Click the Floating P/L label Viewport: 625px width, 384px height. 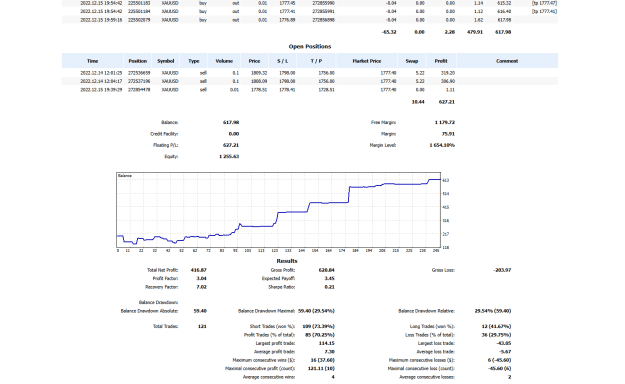click(x=165, y=145)
